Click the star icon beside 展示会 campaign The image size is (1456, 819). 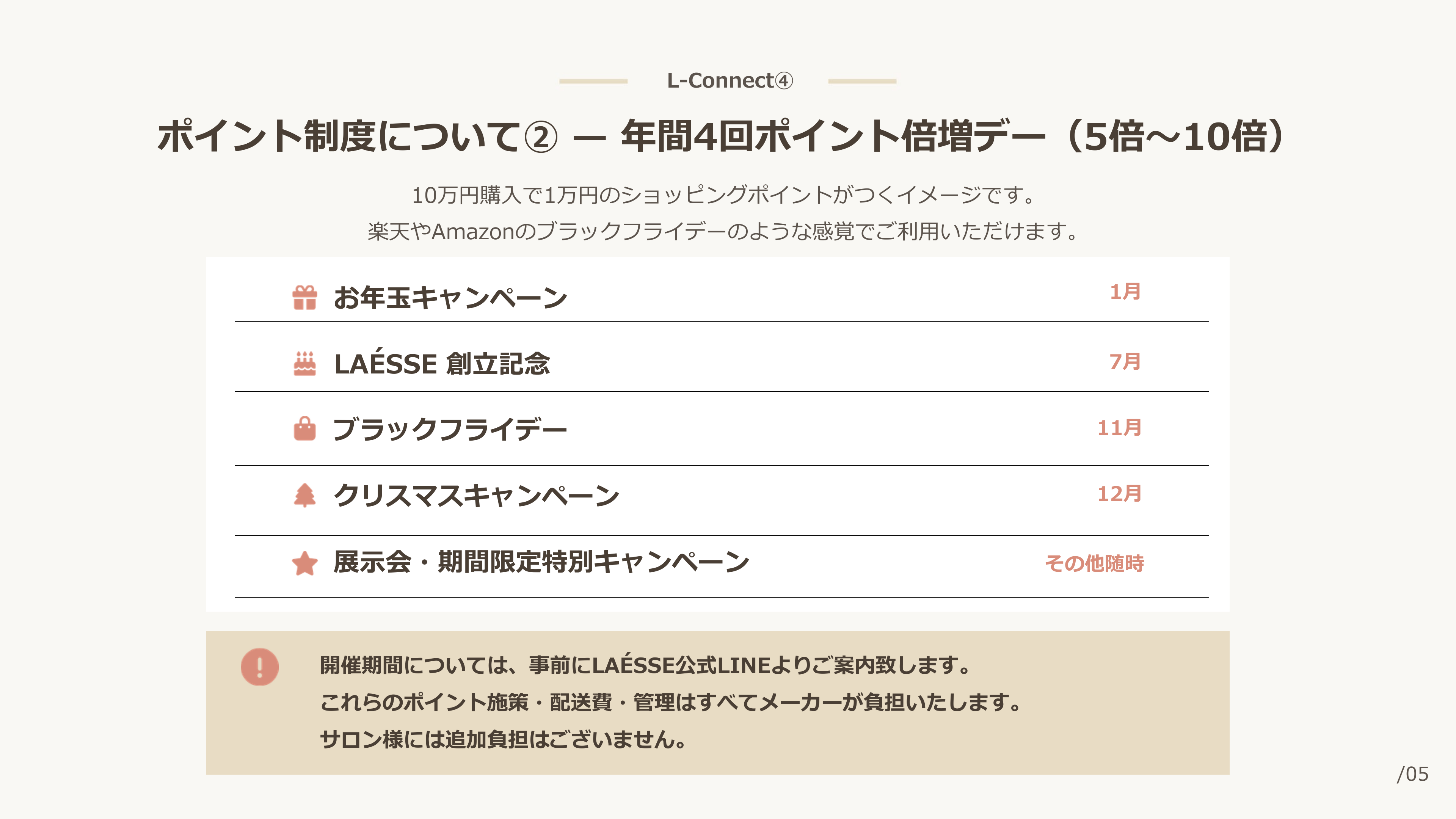(x=304, y=563)
